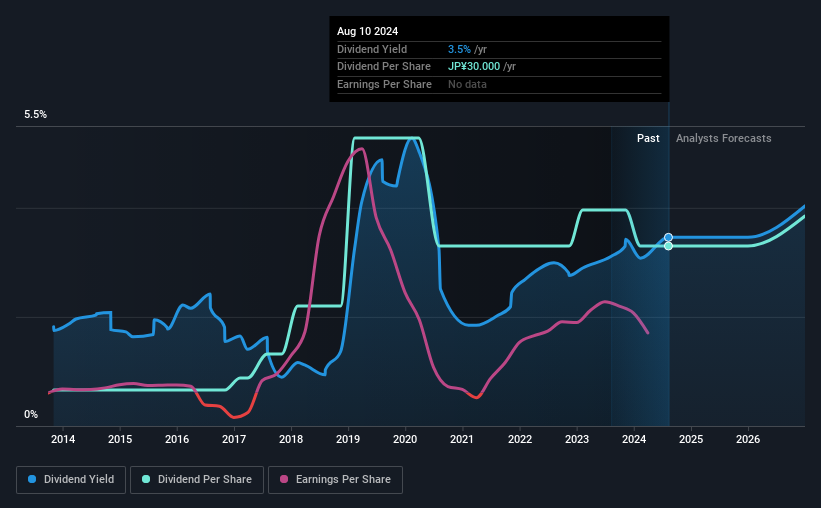Toggle the Dividend Per Share legend series
The height and width of the screenshot is (508, 821).
[x=197, y=480]
